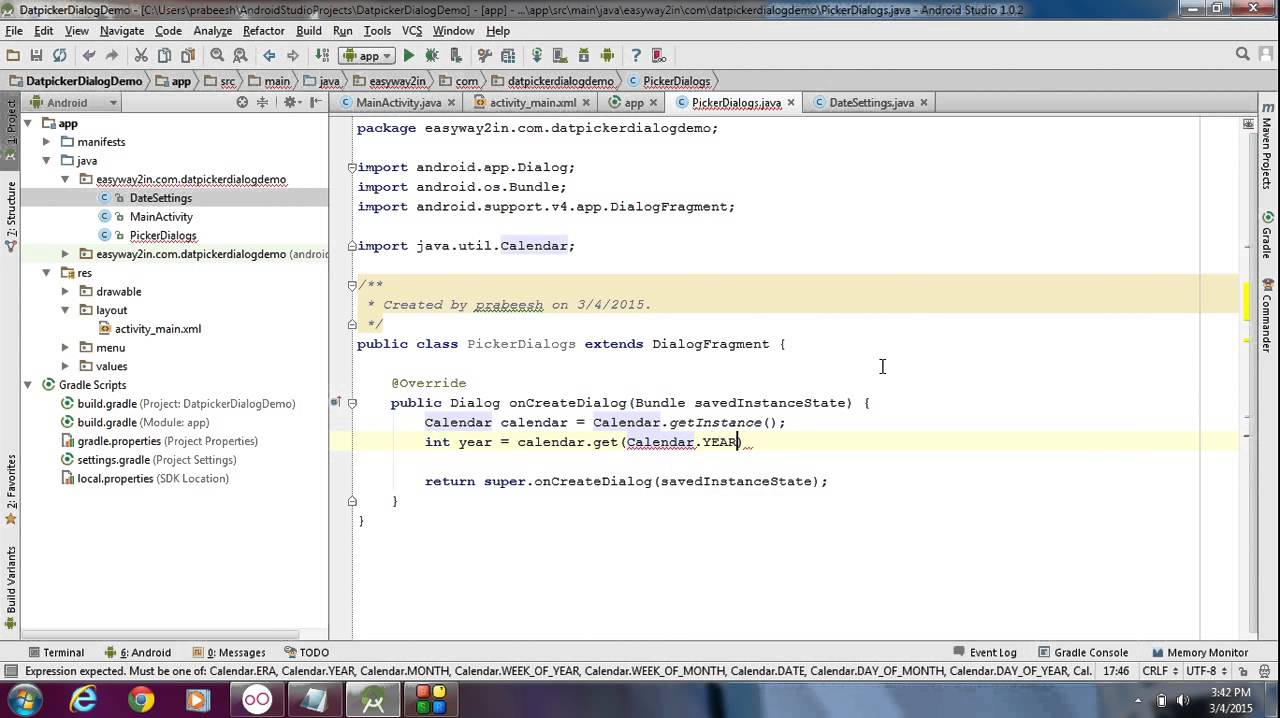Open Android Device Monitor icon
The height and width of the screenshot is (718, 1280).
[607, 56]
